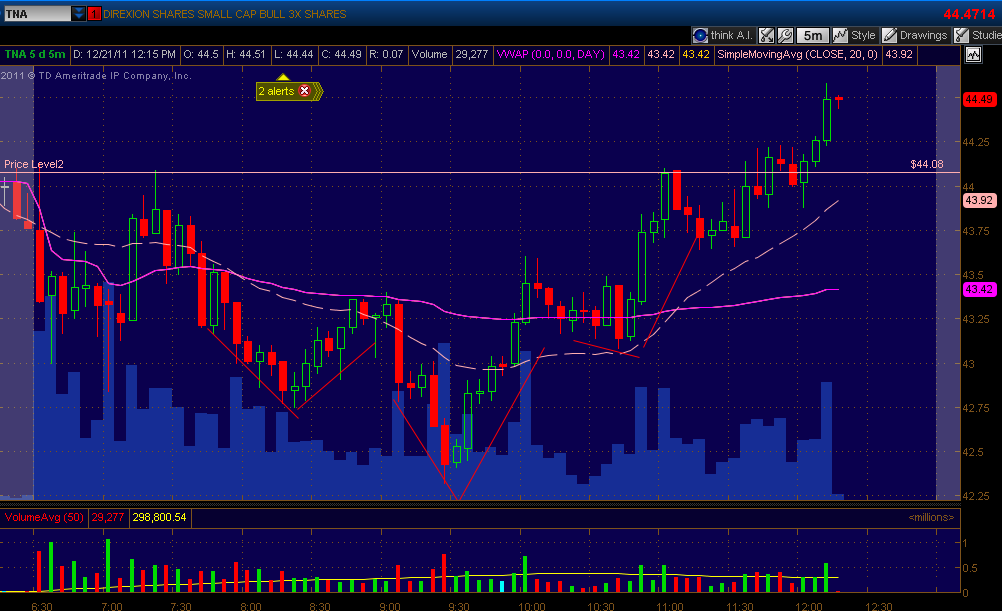Image resolution: width=1002 pixels, height=611 pixels.
Task: Click the 9:30 time axis label
Action: click(x=459, y=606)
